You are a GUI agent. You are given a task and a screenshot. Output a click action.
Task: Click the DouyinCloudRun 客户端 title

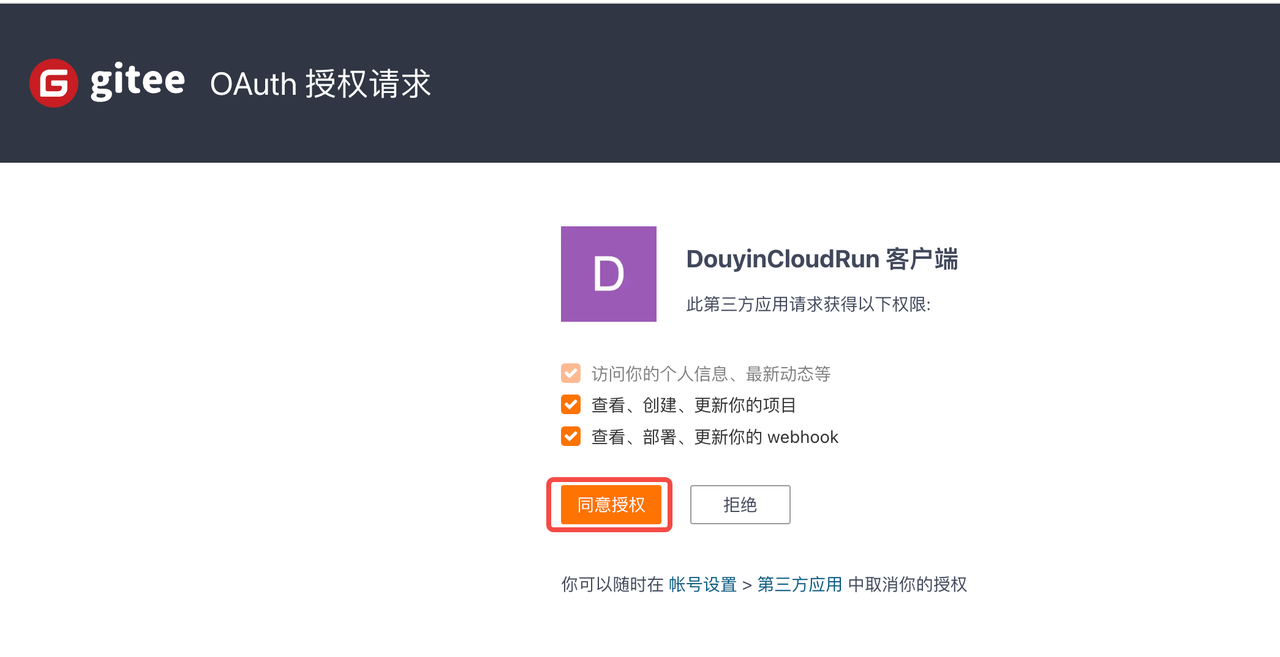[822, 259]
